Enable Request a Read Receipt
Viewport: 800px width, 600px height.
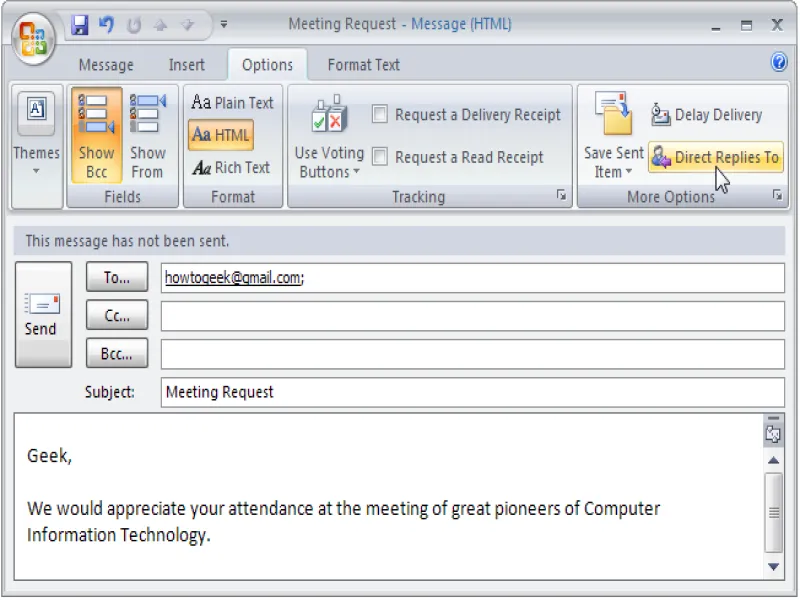tap(380, 157)
